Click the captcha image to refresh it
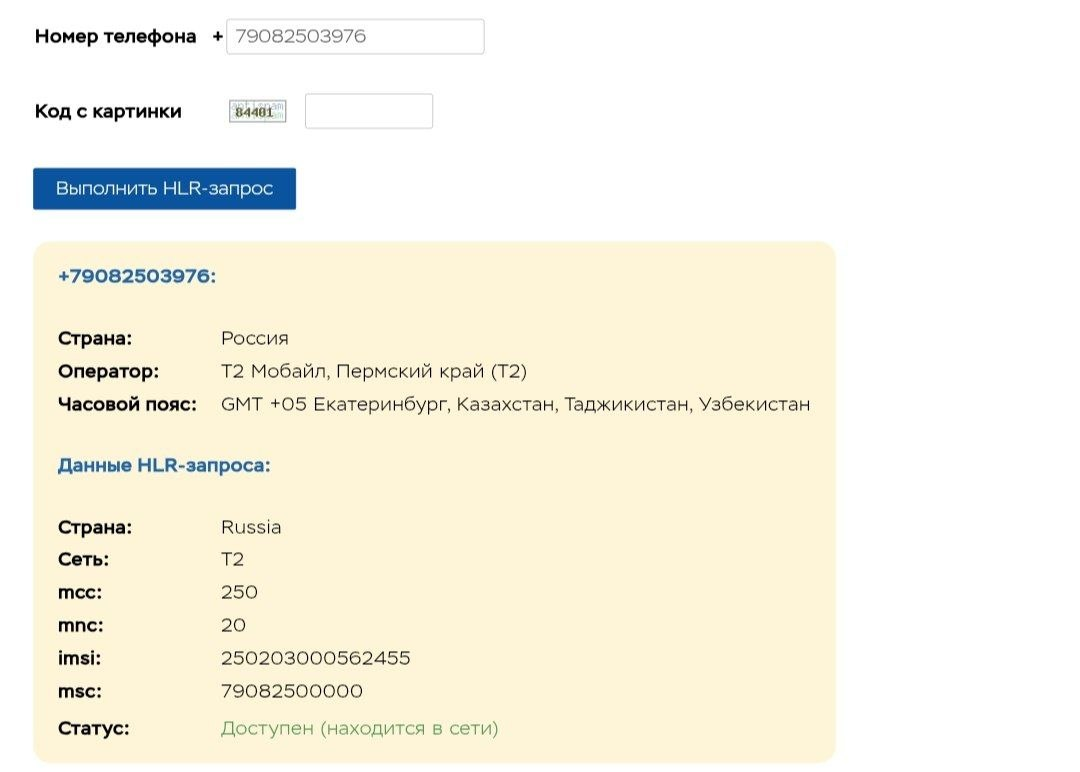 coord(256,110)
